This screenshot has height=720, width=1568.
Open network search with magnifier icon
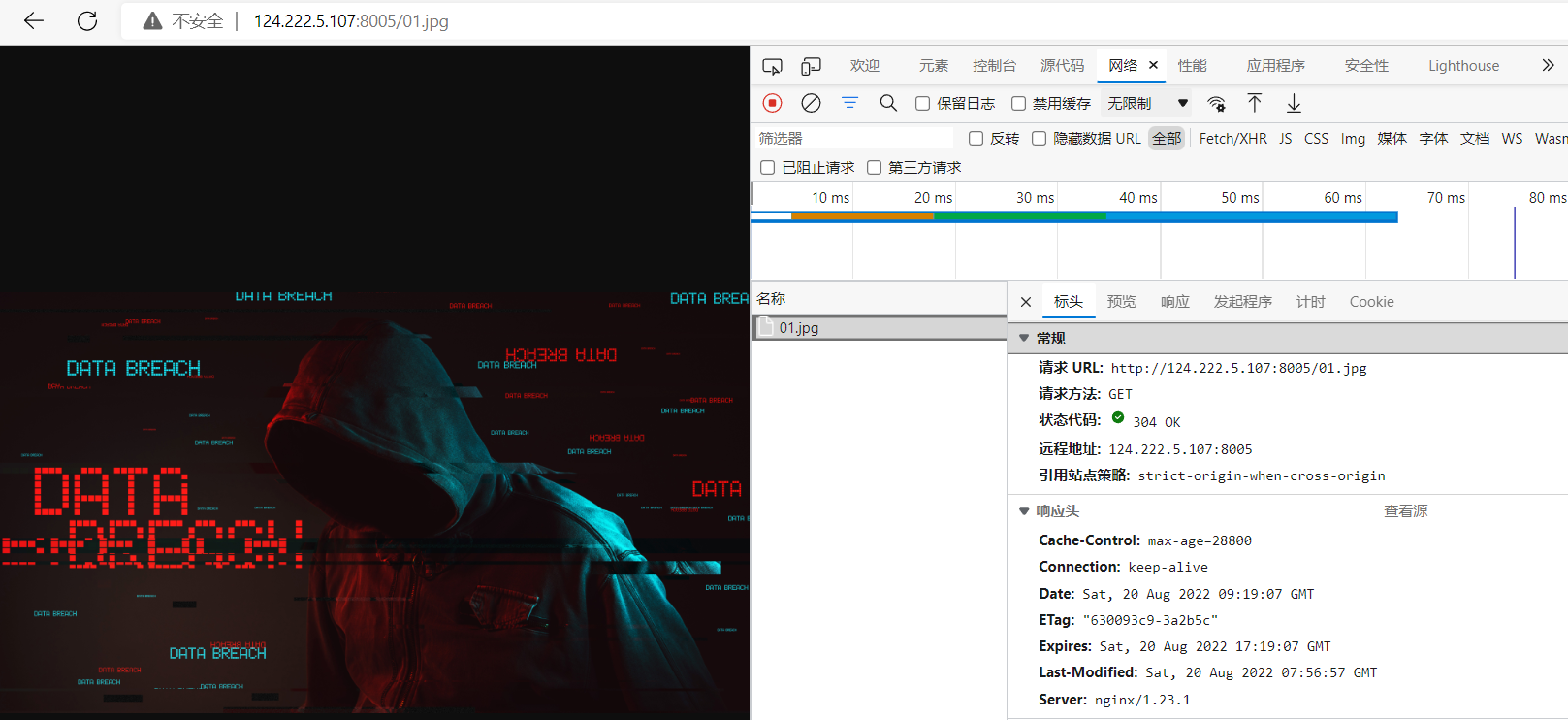888,103
